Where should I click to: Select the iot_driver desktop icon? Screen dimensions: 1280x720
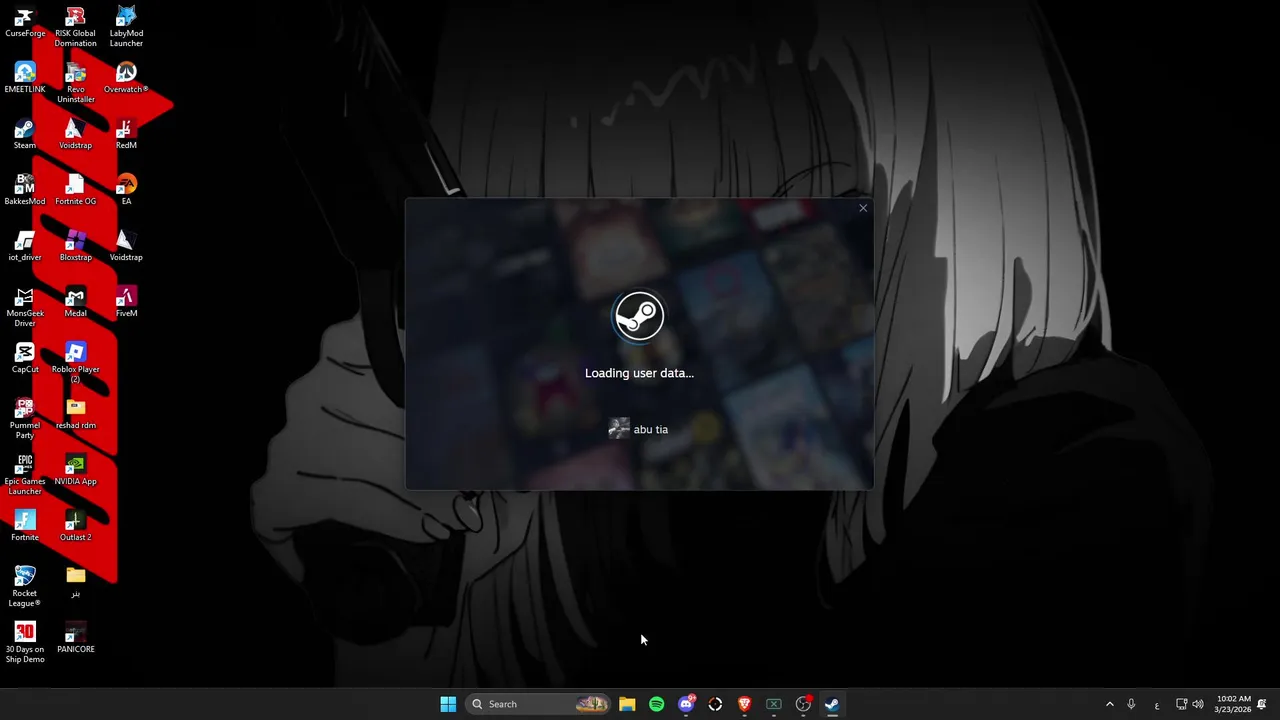(x=25, y=246)
